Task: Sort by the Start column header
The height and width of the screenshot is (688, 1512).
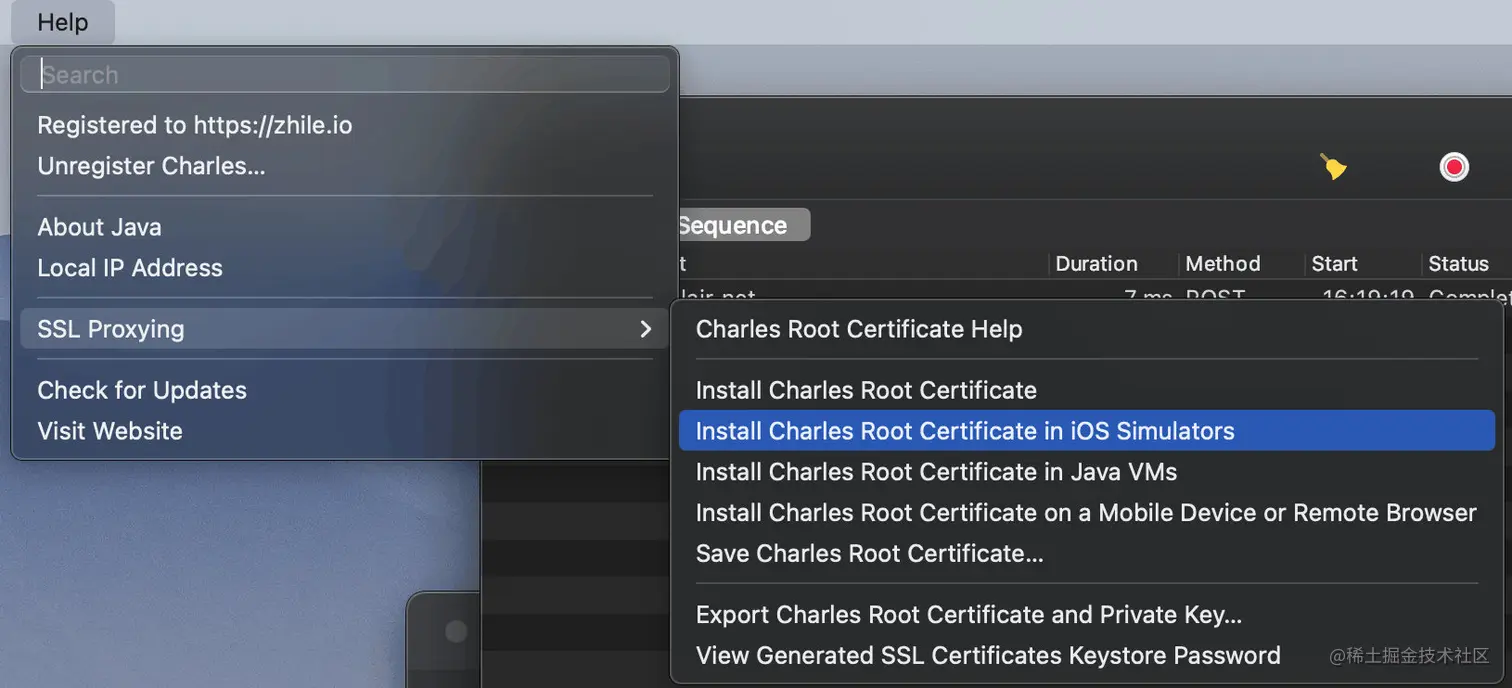Action: click(x=1334, y=264)
